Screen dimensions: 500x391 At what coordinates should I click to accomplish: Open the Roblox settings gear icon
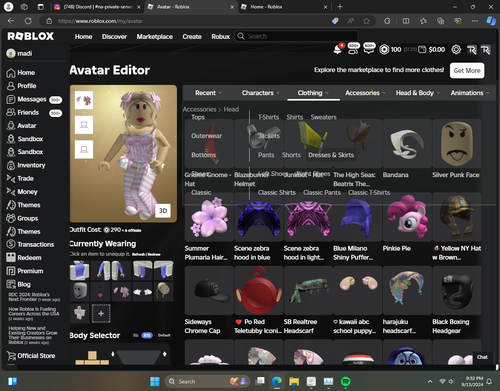pyautogui.click(x=456, y=50)
